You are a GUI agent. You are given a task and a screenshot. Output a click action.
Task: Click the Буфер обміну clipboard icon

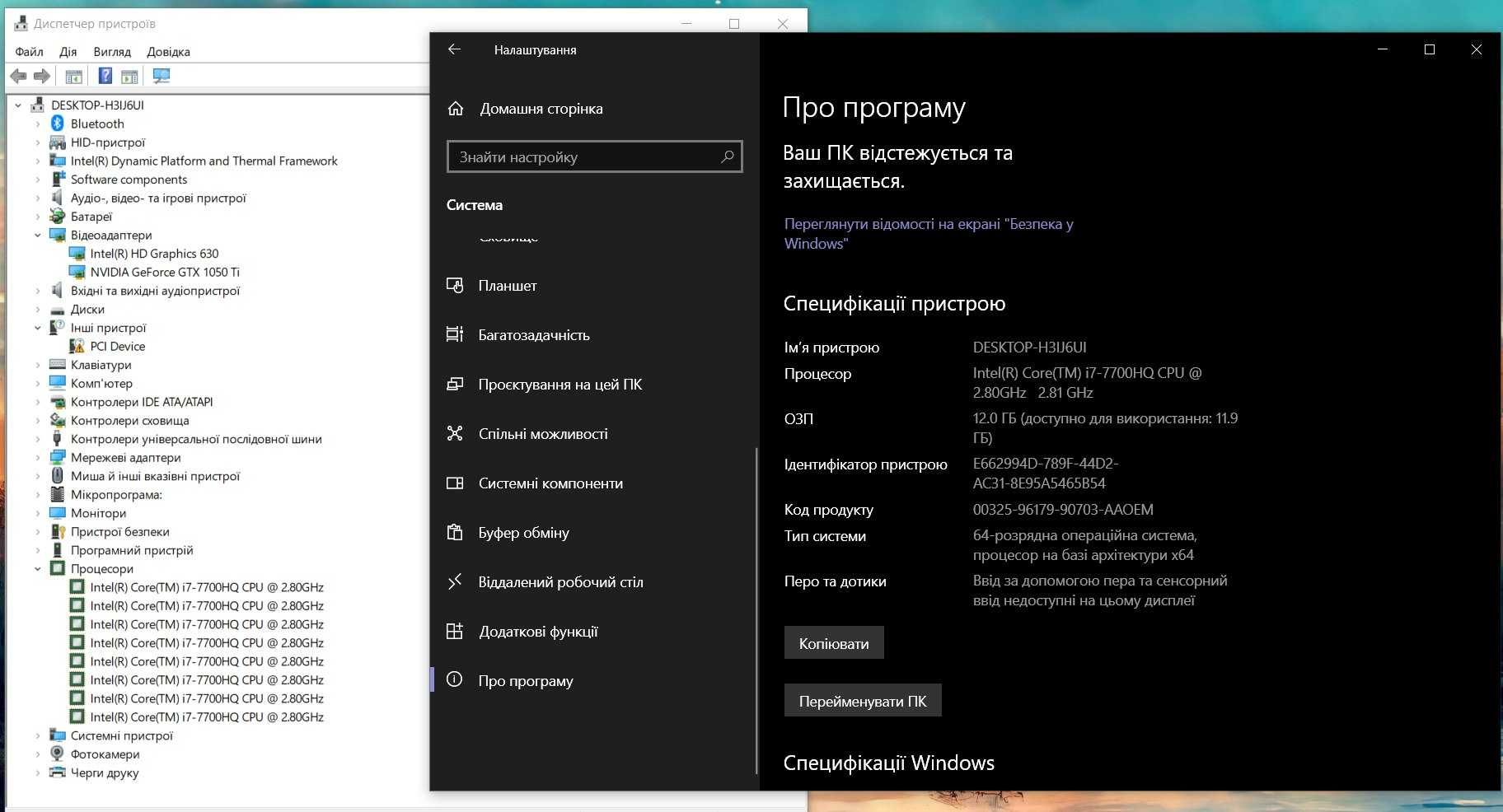pos(455,532)
